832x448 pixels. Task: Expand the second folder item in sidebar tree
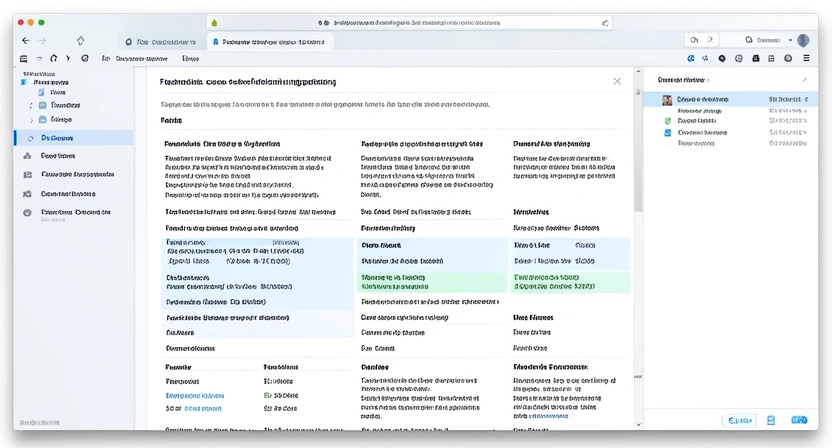(31, 120)
